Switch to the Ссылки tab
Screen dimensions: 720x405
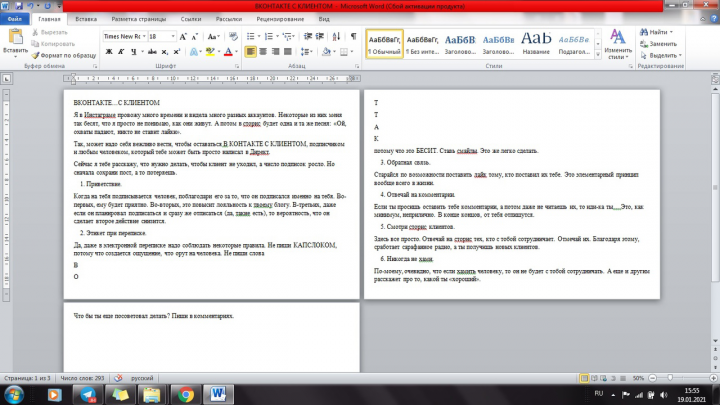tap(191, 19)
